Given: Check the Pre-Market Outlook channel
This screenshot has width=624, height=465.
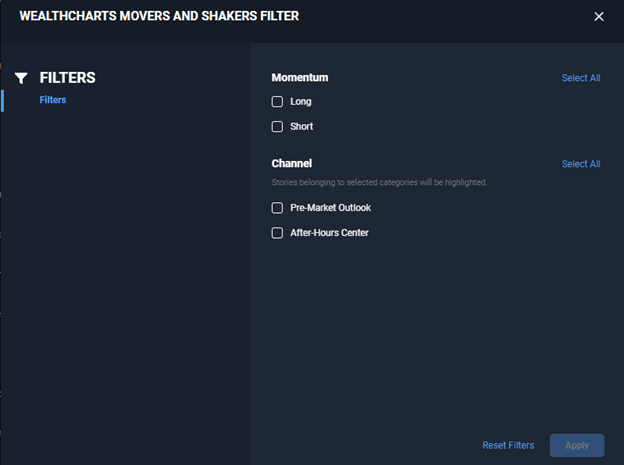Looking at the screenshot, I should tap(277, 208).
